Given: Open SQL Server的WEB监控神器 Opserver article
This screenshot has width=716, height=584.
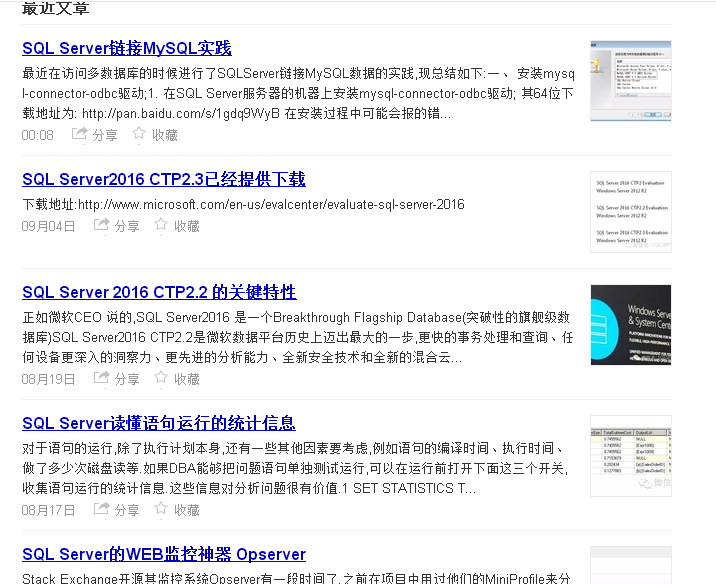Looking at the screenshot, I should [164, 554].
